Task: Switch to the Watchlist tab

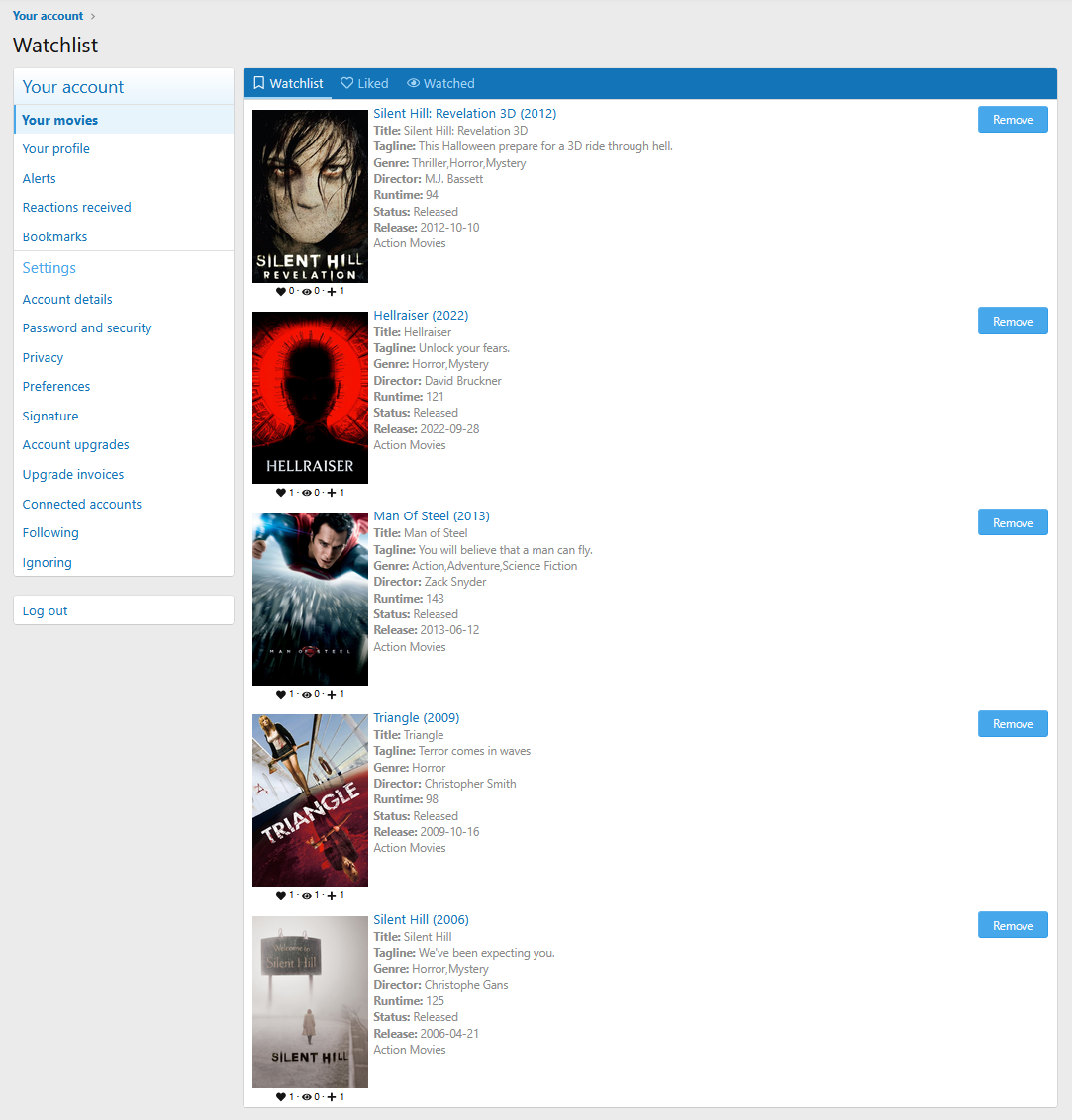Action: [288, 83]
